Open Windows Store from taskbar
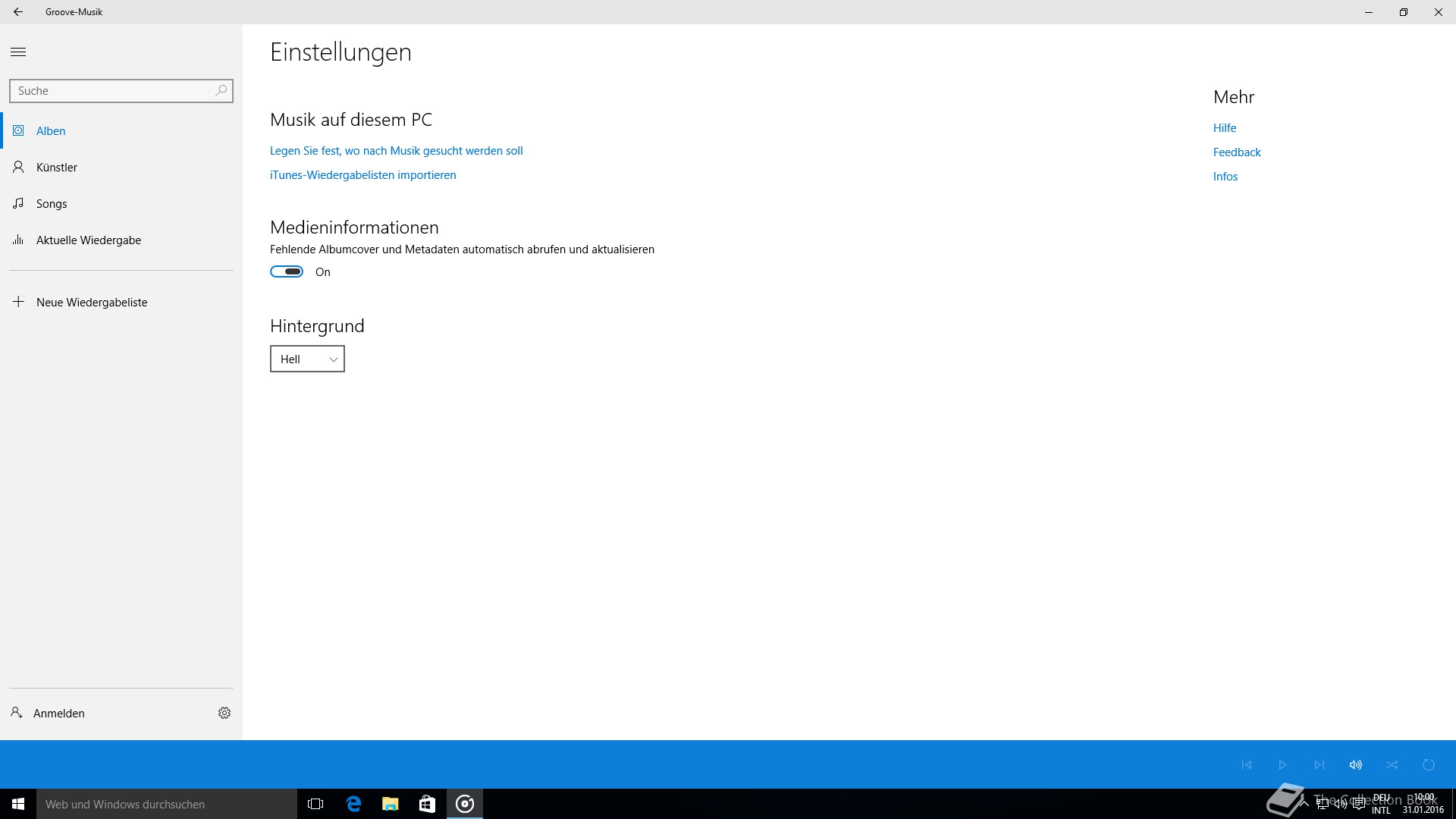The height and width of the screenshot is (819, 1456). pyautogui.click(x=428, y=804)
